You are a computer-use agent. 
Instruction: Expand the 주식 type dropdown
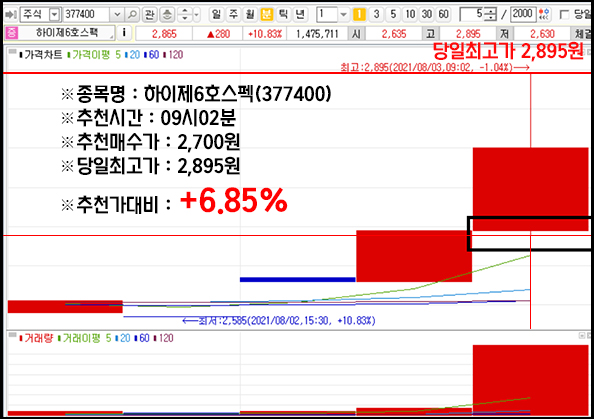point(55,15)
